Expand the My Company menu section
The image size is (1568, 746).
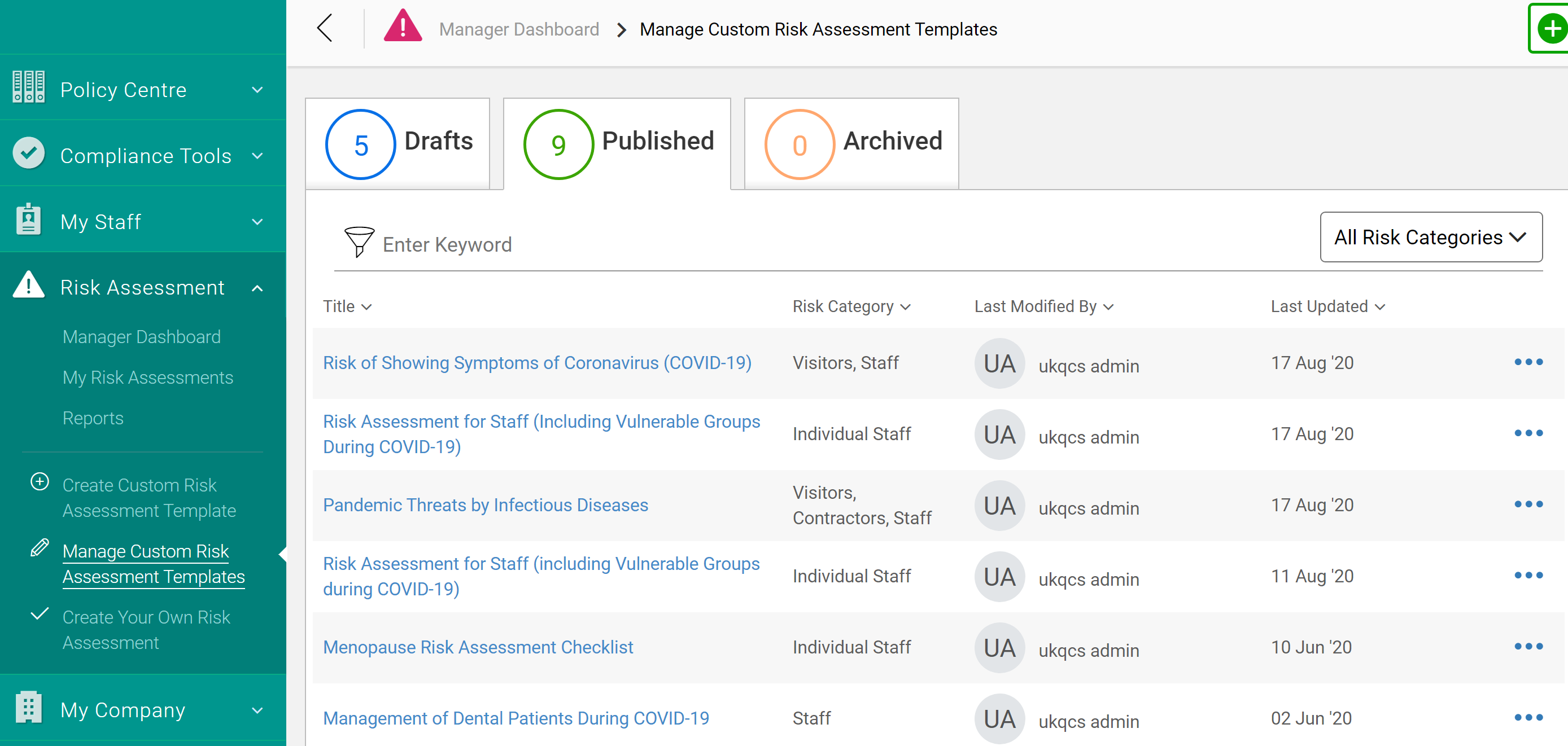pos(258,710)
